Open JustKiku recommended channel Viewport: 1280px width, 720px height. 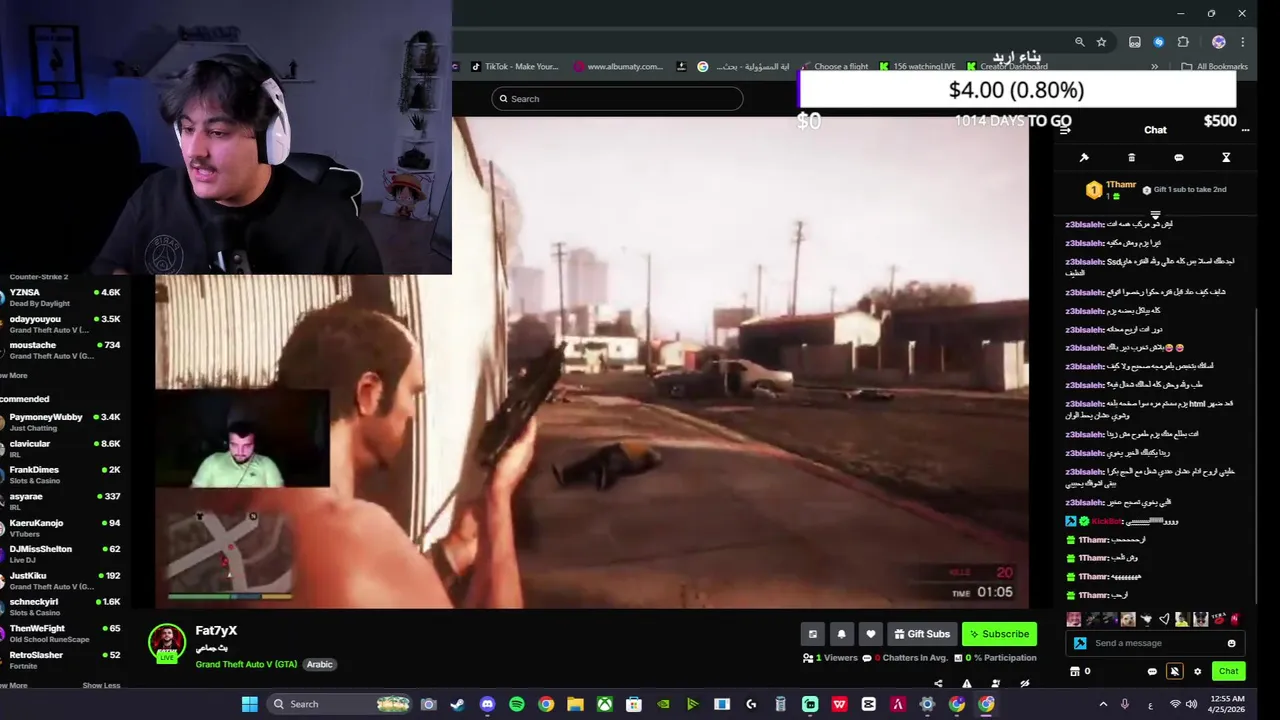(x=60, y=581)
